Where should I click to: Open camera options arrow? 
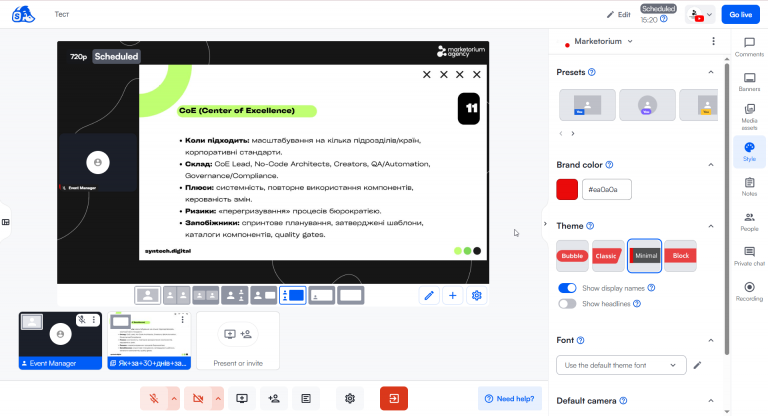pyautogui.click(x=218, y=398)
